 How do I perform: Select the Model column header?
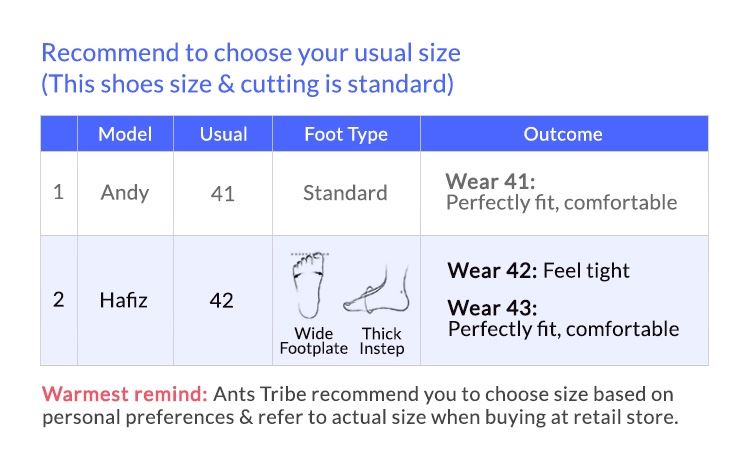click(x=125, y=134)
